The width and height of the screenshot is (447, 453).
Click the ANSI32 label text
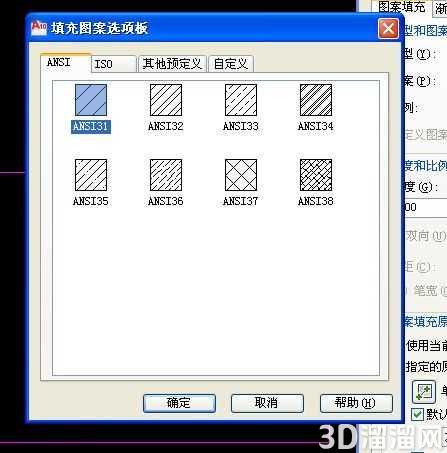(166, 127)
